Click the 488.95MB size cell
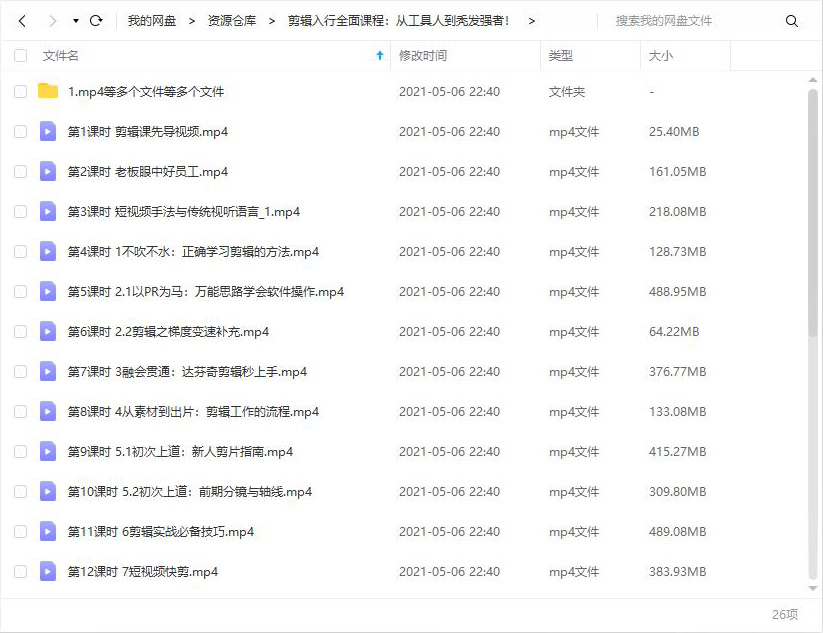Image resolution: width=823 pixels, height=633 pixels. tap(678, 292)
